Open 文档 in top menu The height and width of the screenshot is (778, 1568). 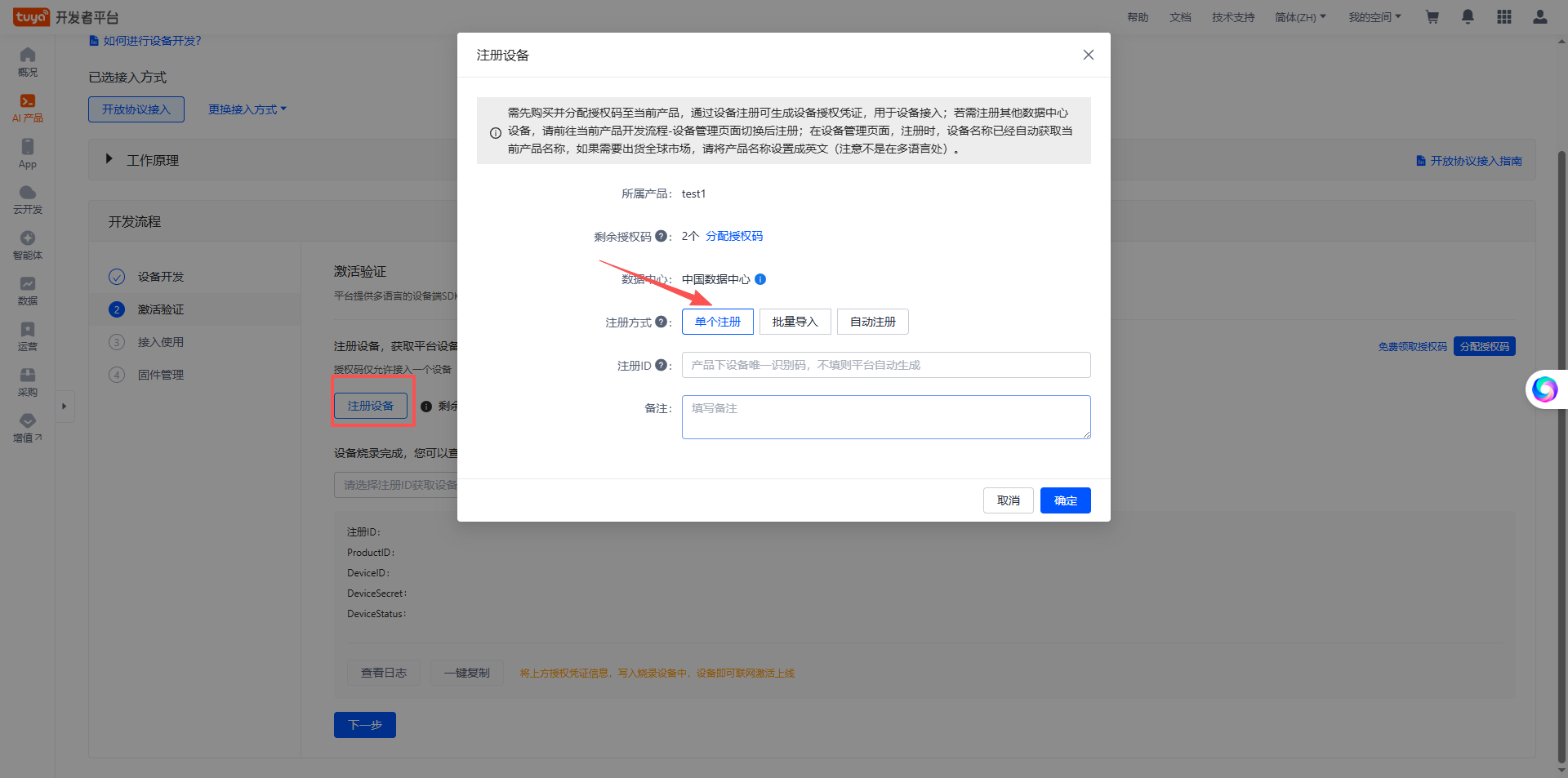pos(1180,17)
